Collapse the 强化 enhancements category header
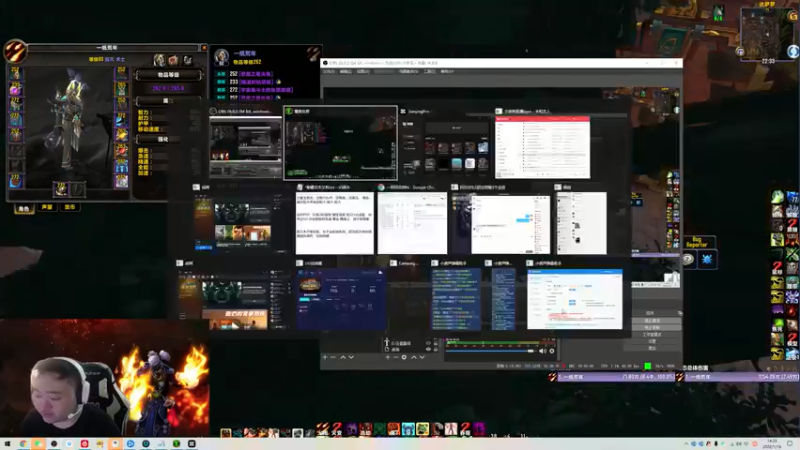Screen dimensions: 800x450 pyautogui.click(x=168, y=139)
